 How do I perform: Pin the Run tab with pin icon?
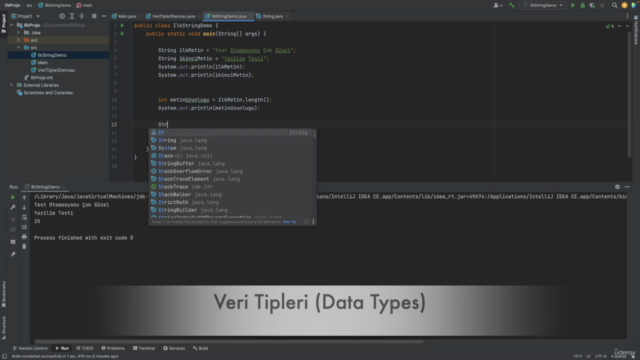click(13, 254)
